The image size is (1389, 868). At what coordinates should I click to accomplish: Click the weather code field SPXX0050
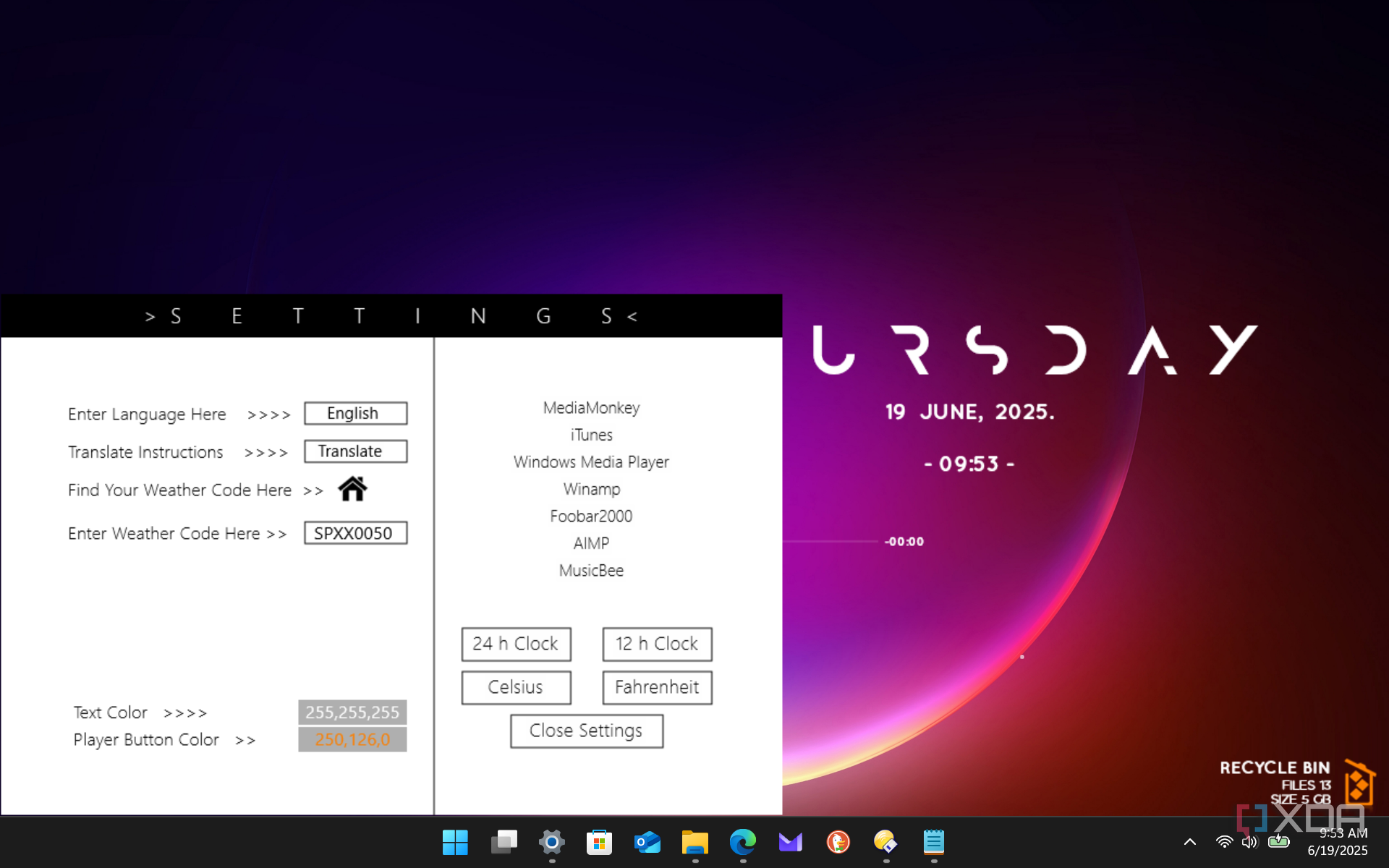click(355, 533)
